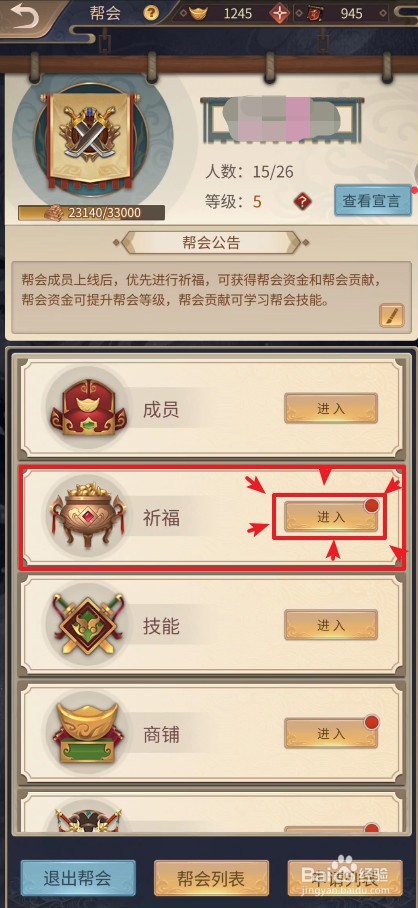Open the 帮会列表 guild list

point(211,878)
